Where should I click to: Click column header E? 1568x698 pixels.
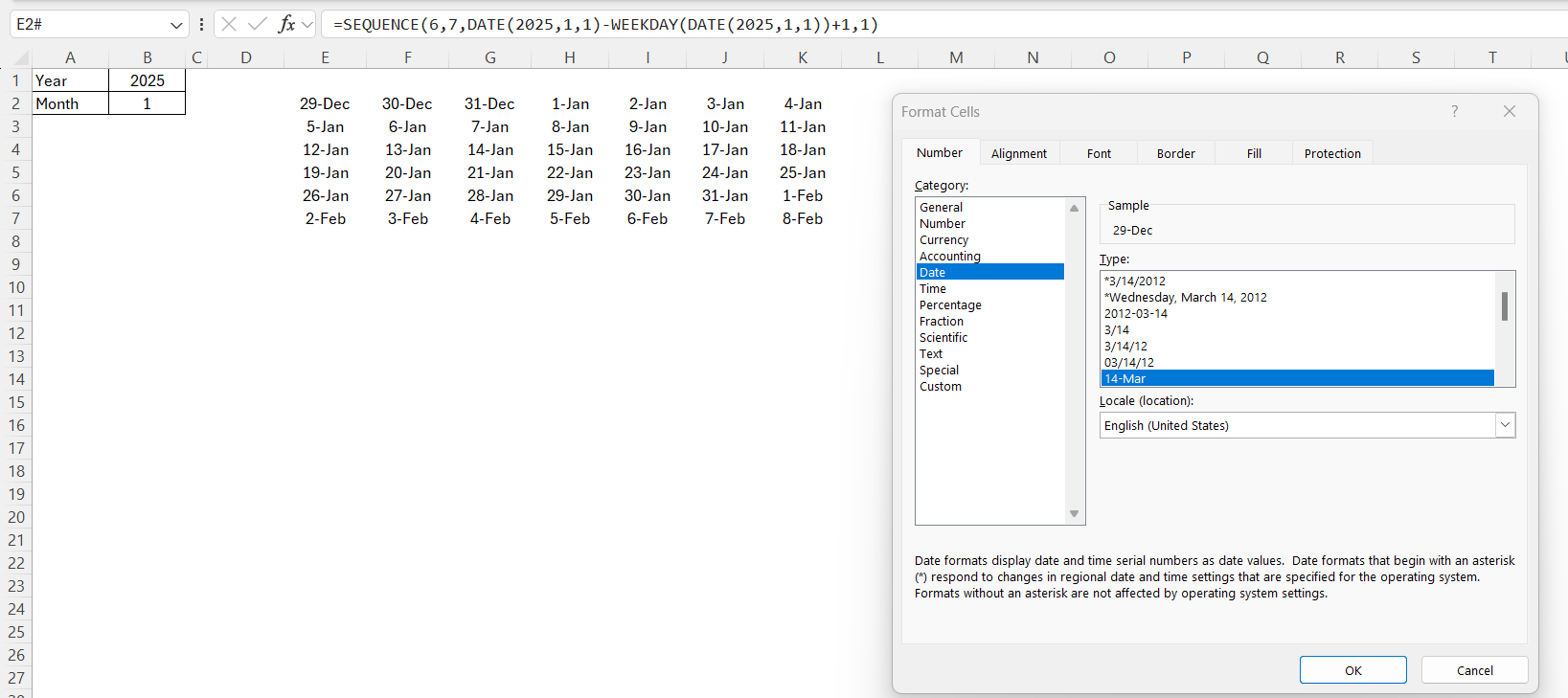(x=325, y=57)
